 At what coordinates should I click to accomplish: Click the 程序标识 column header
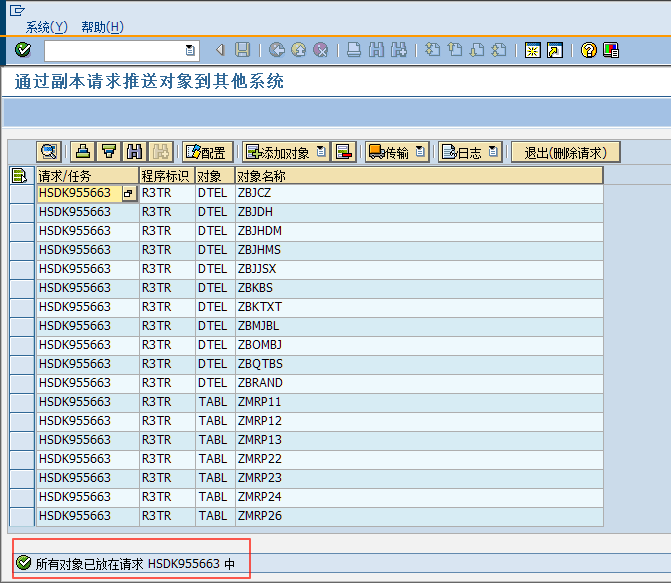coord(167,176)
